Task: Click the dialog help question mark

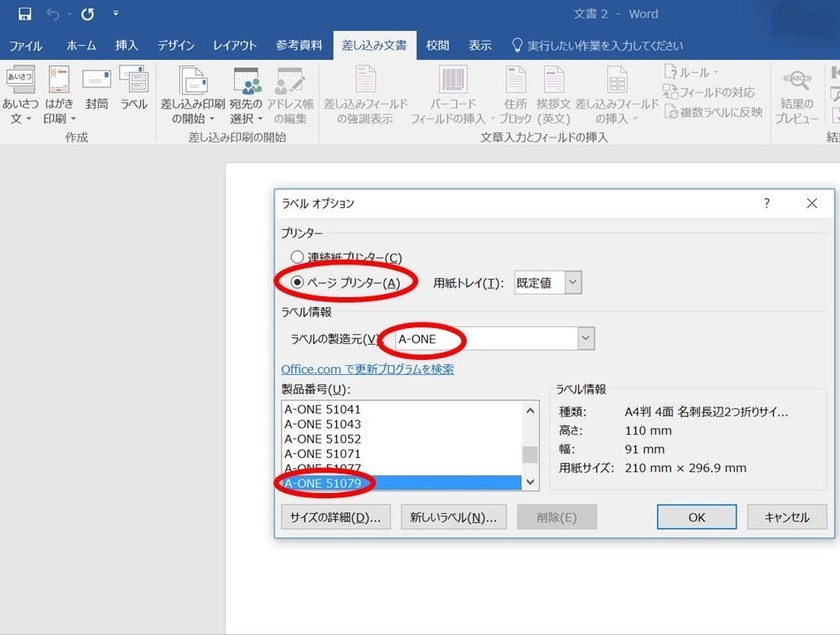Action: [x=767, y=203]
